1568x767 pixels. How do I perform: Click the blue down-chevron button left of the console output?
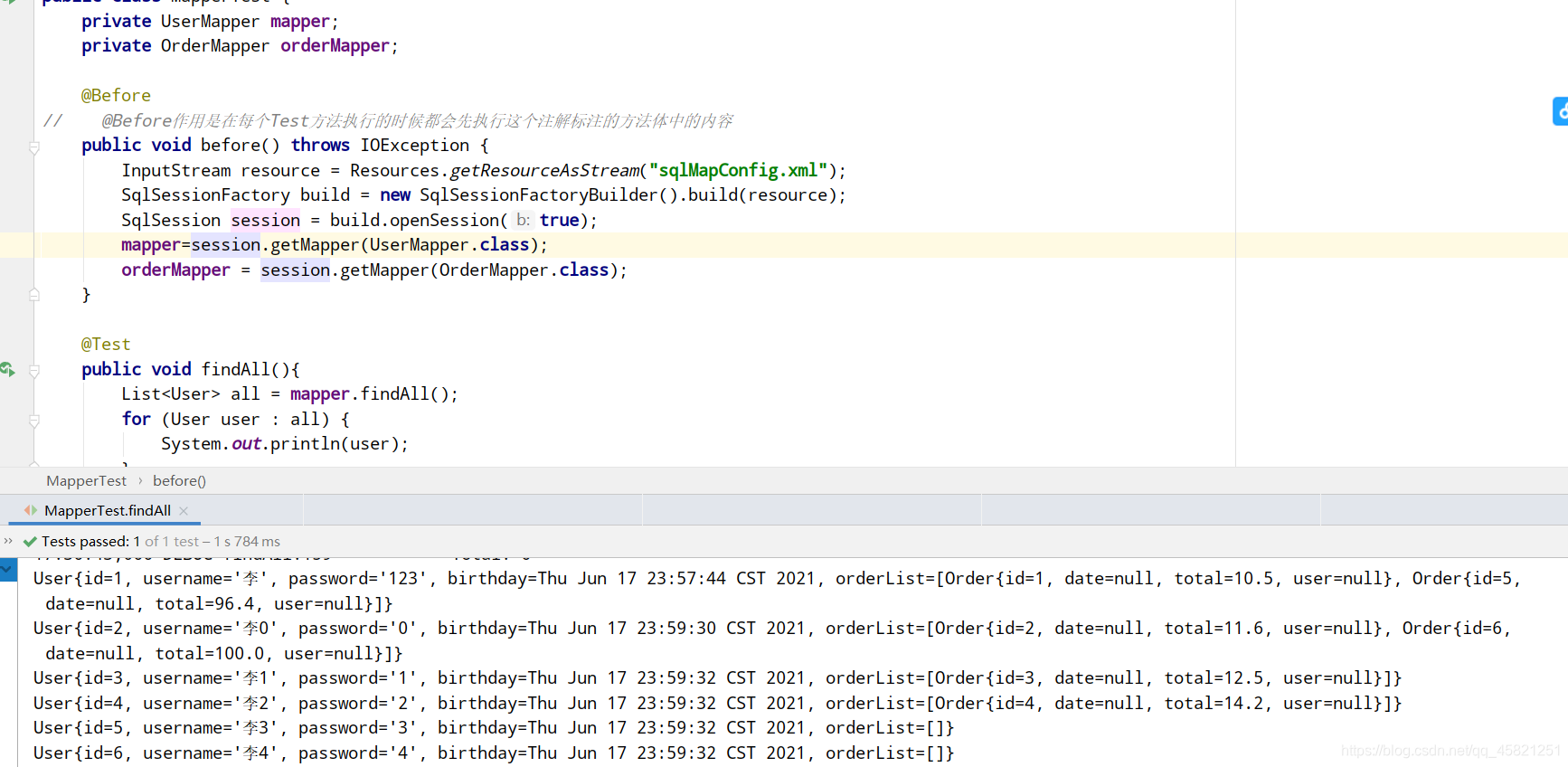[x=8, y=570]
